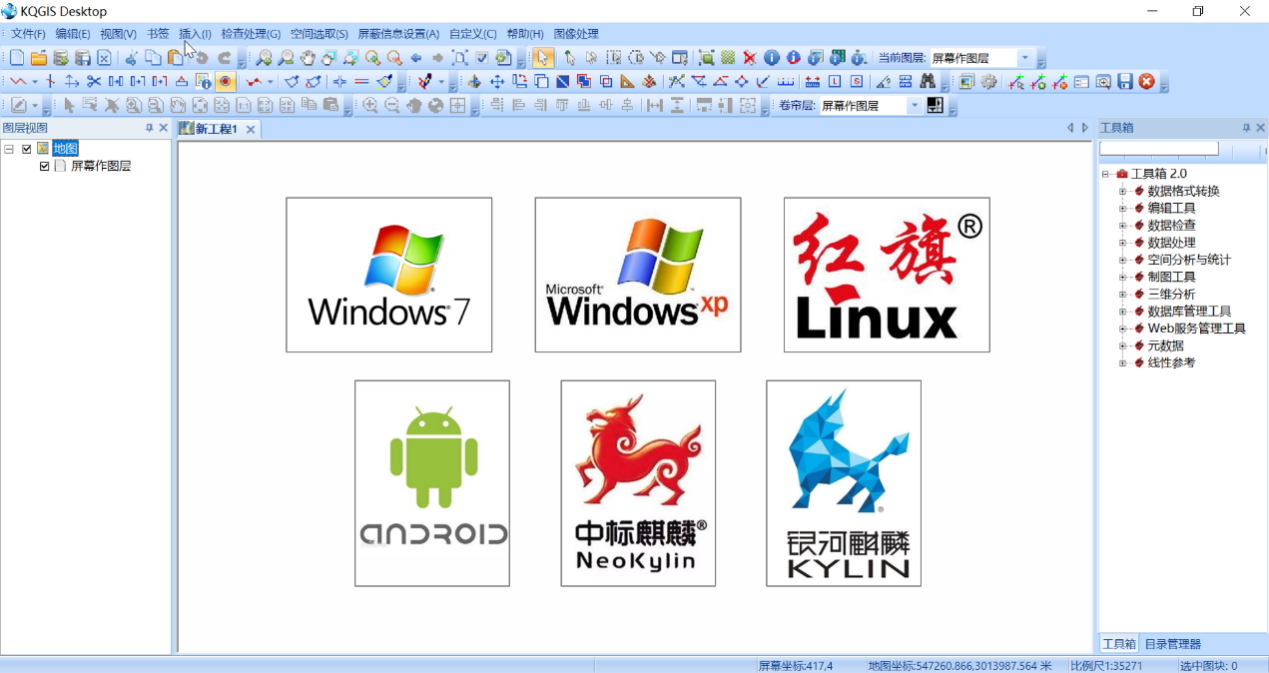Select the scissors cut-line tool

[94, 82]
